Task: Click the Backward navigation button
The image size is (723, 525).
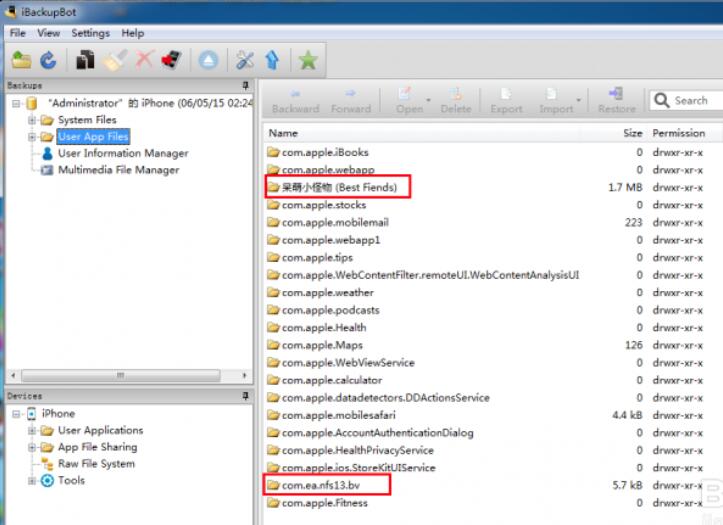Action: click(x=296, y=101)
